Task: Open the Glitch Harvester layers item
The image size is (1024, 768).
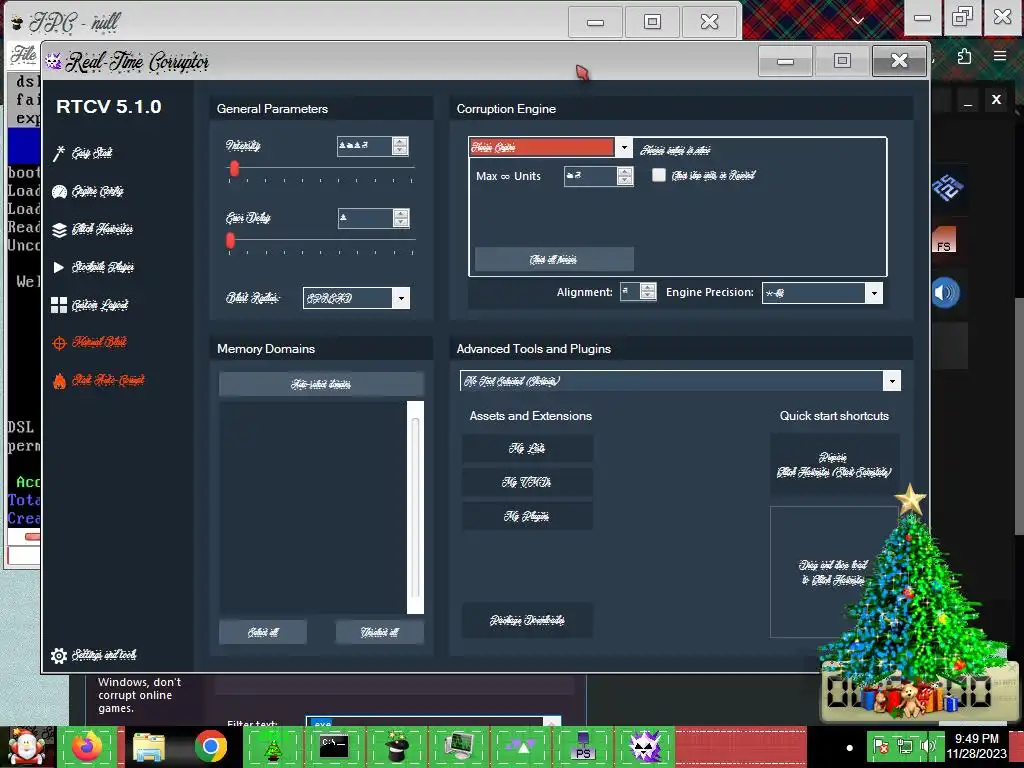Action: 92,229
